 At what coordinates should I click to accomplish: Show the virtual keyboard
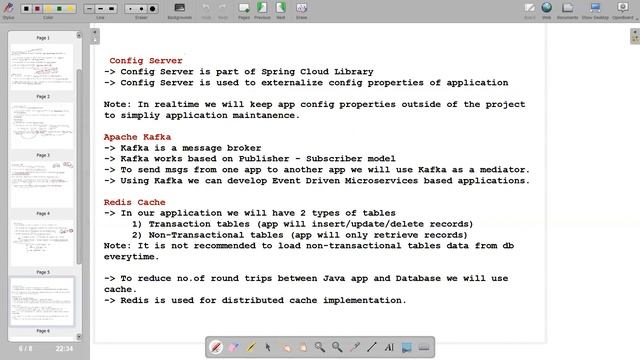click(424, 347)
